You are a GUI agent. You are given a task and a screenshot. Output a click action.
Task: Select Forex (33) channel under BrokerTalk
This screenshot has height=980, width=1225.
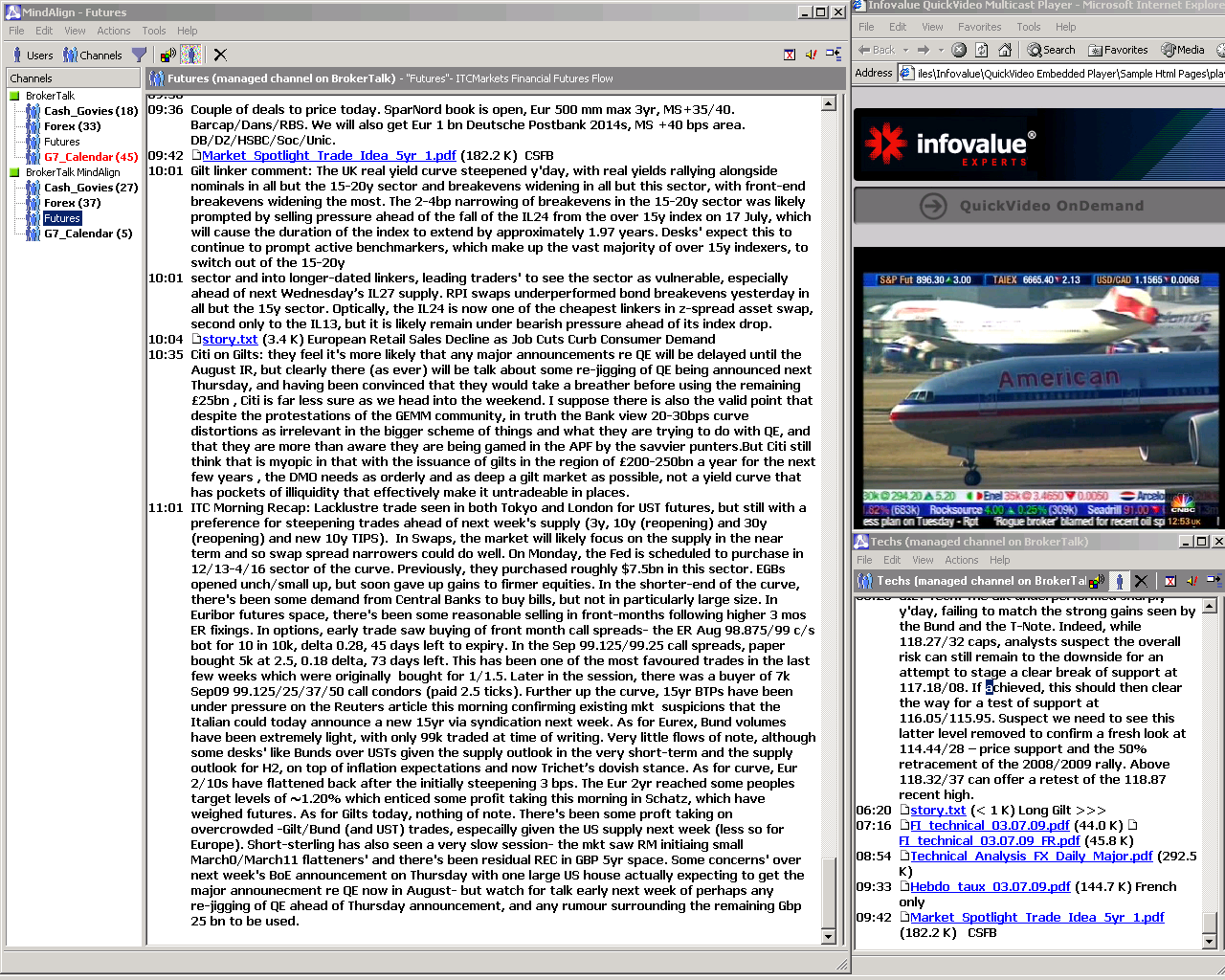coord(72,126)
